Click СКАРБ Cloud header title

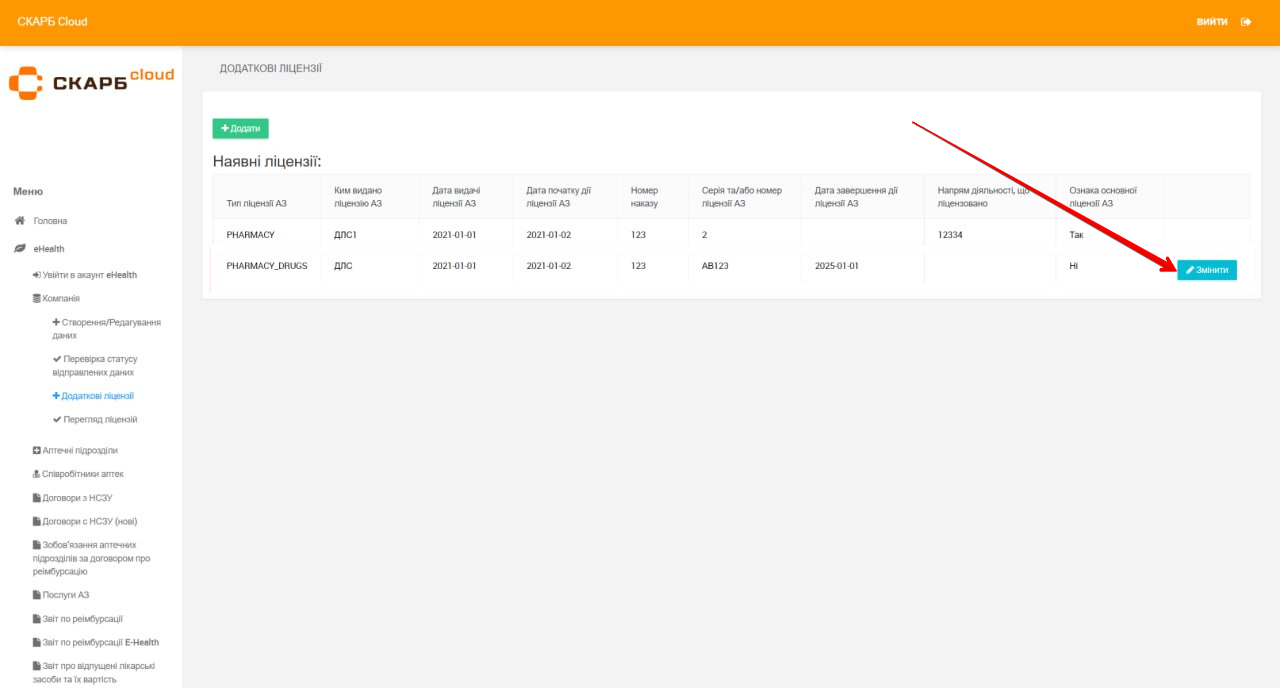coord(52,22)
